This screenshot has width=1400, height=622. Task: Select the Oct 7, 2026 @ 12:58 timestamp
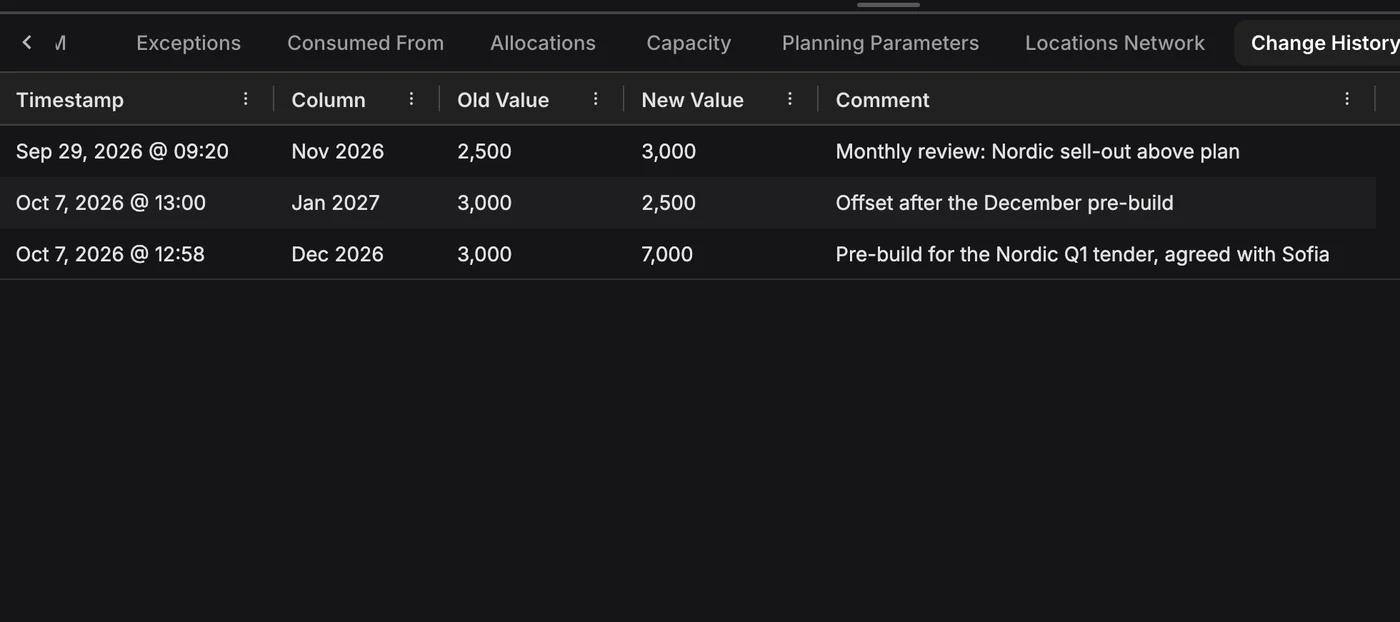110,254
